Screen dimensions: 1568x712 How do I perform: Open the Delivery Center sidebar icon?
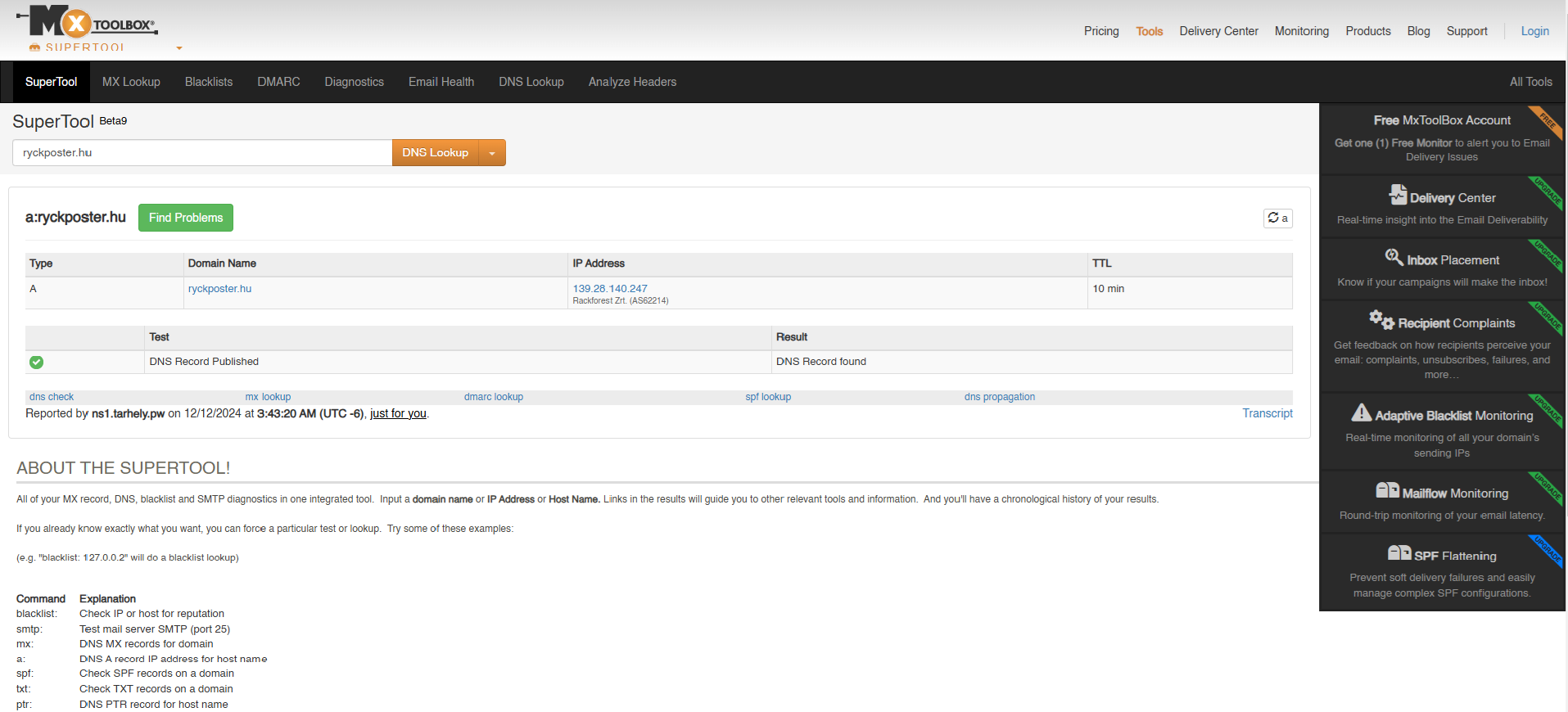[1398, 195]
